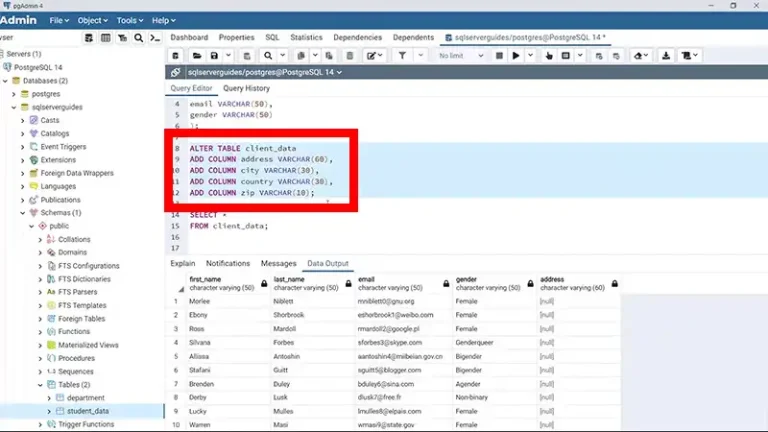Click the Find magnifier icon in query toolbar
Viewport: 768px width, 432px height.
coord(268,56)
